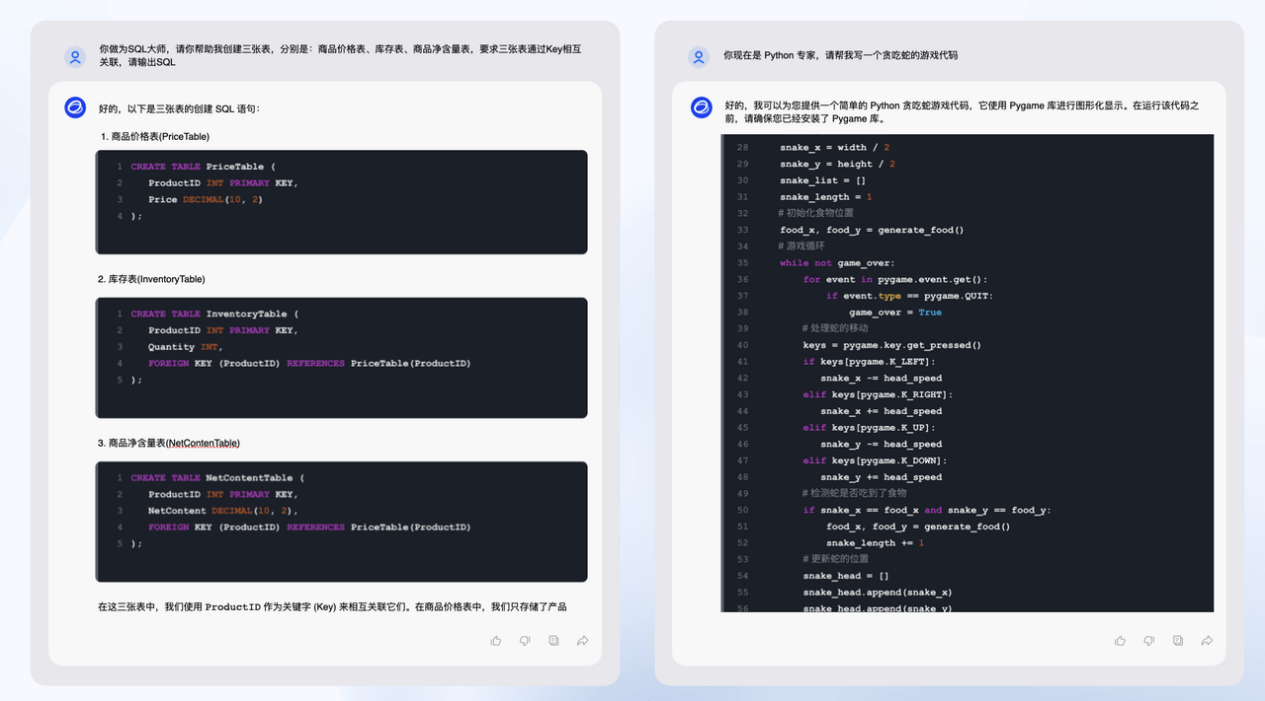This screenshot has width=1265, height=701.
Task: Share the SQL tables answer
Action: pyautogui.click(x=582, y=641)
